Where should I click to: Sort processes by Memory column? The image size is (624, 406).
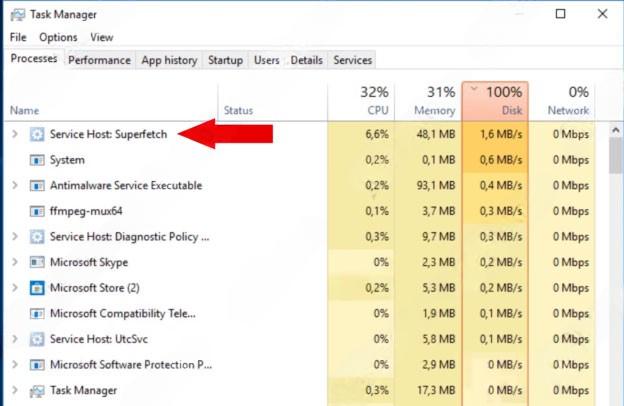coord(428,102)
